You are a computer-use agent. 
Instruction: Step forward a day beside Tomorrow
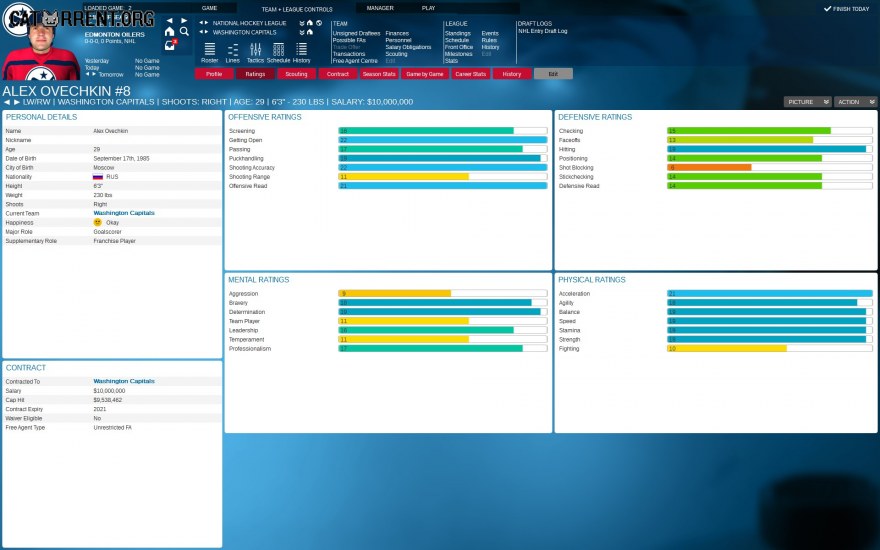coord(94,74)
